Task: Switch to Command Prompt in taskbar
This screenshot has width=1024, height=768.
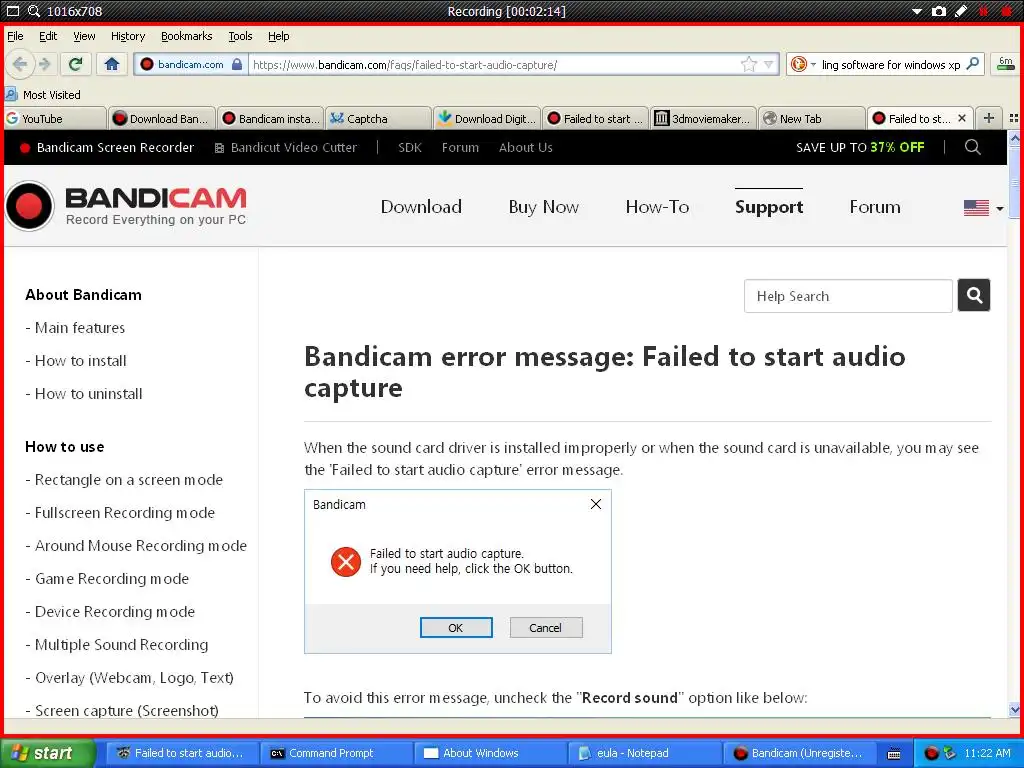Action: coord(337,753)
